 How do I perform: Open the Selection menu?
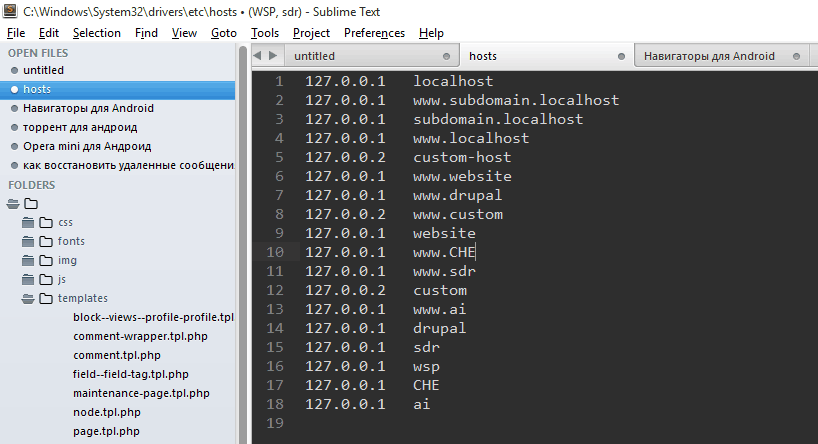pos(96,33)
